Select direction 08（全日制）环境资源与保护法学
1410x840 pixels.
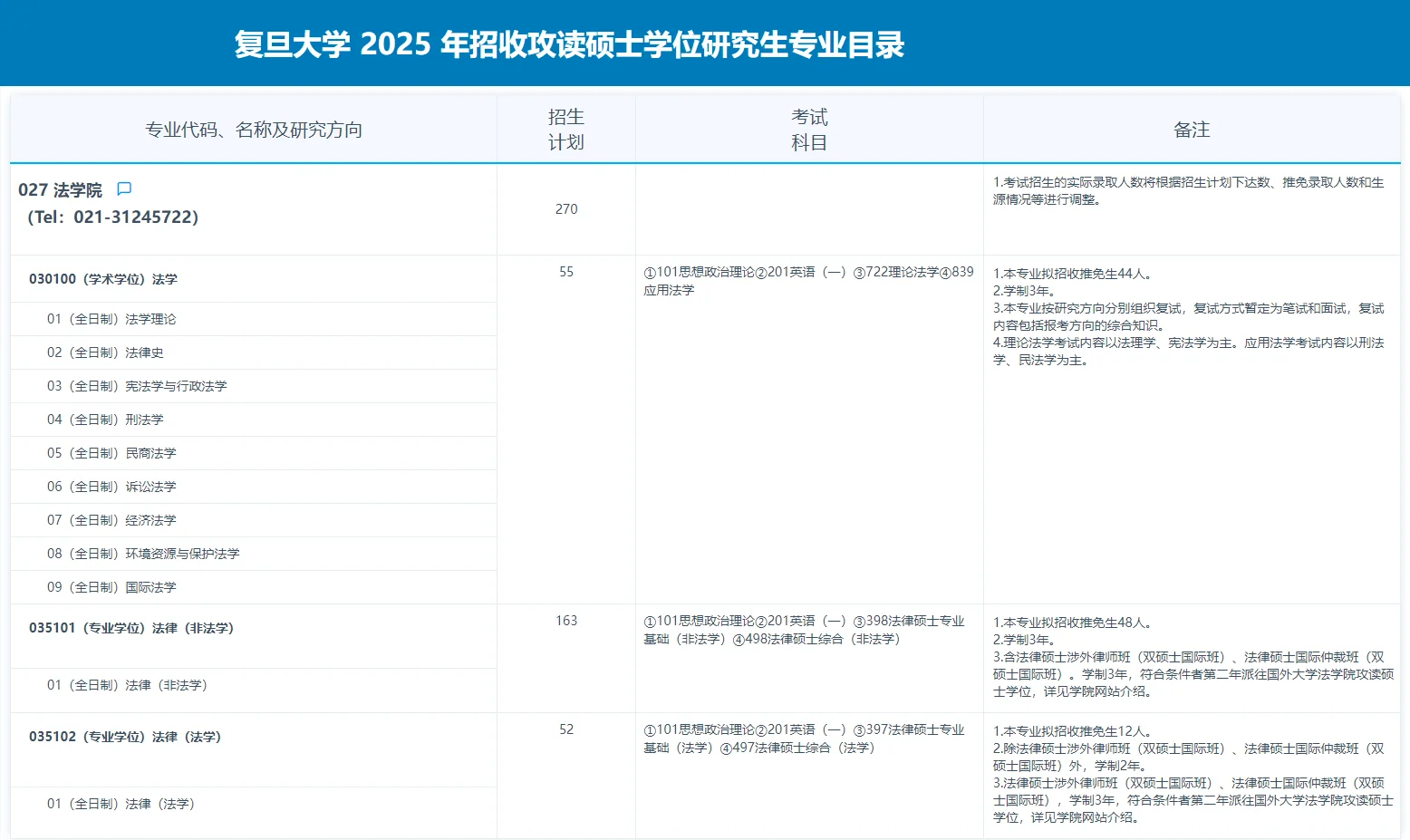(254, 554)
